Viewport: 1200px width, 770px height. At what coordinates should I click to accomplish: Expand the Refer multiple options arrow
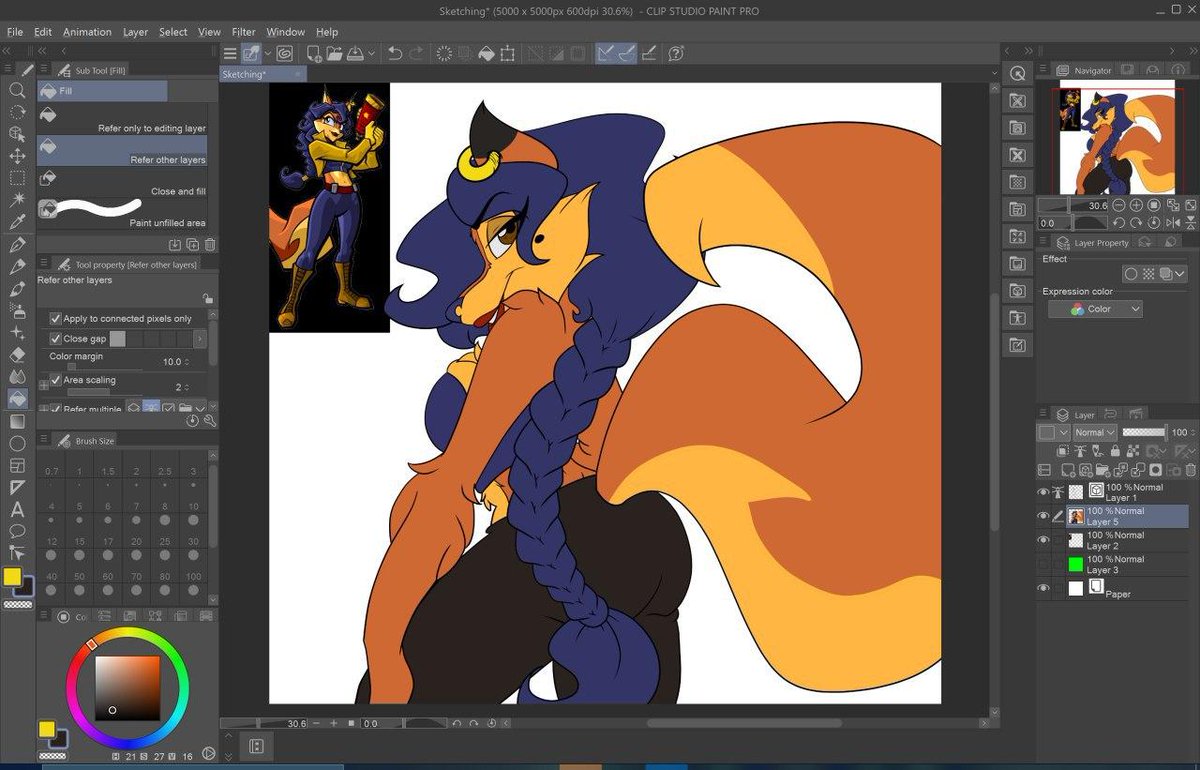(200, 408)
